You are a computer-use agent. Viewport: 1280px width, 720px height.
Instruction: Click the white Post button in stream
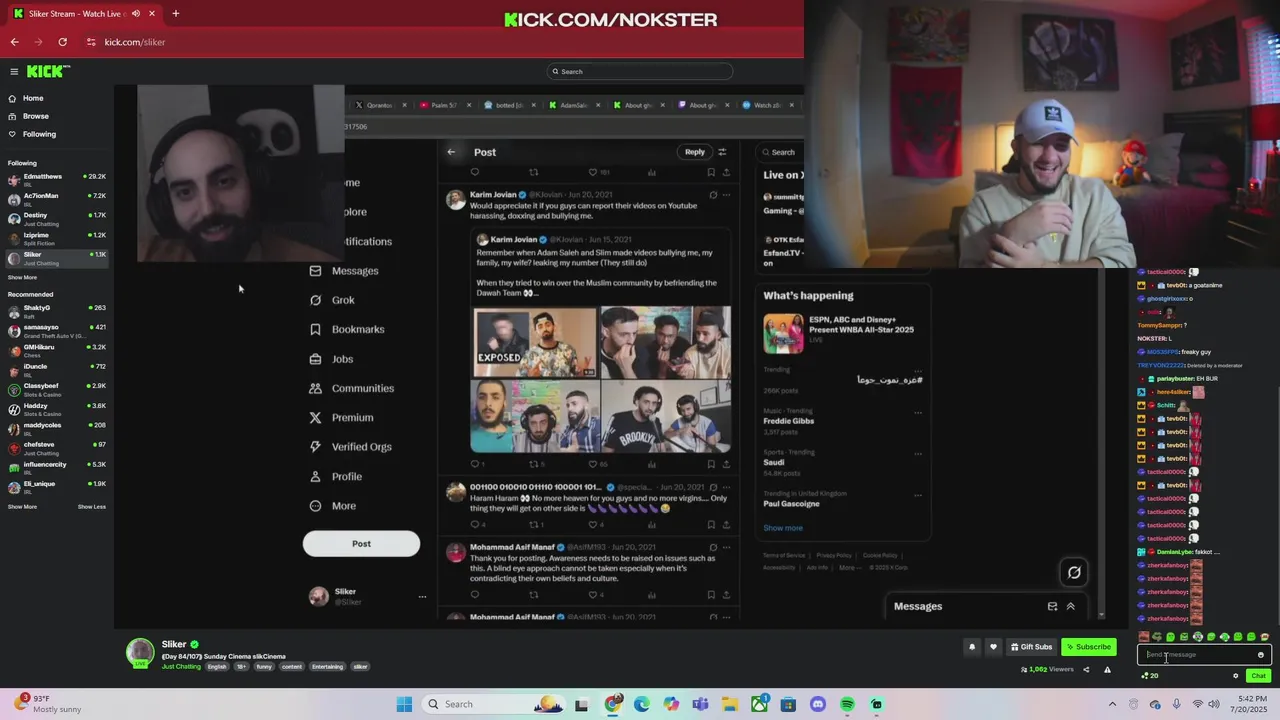point(361,544)
